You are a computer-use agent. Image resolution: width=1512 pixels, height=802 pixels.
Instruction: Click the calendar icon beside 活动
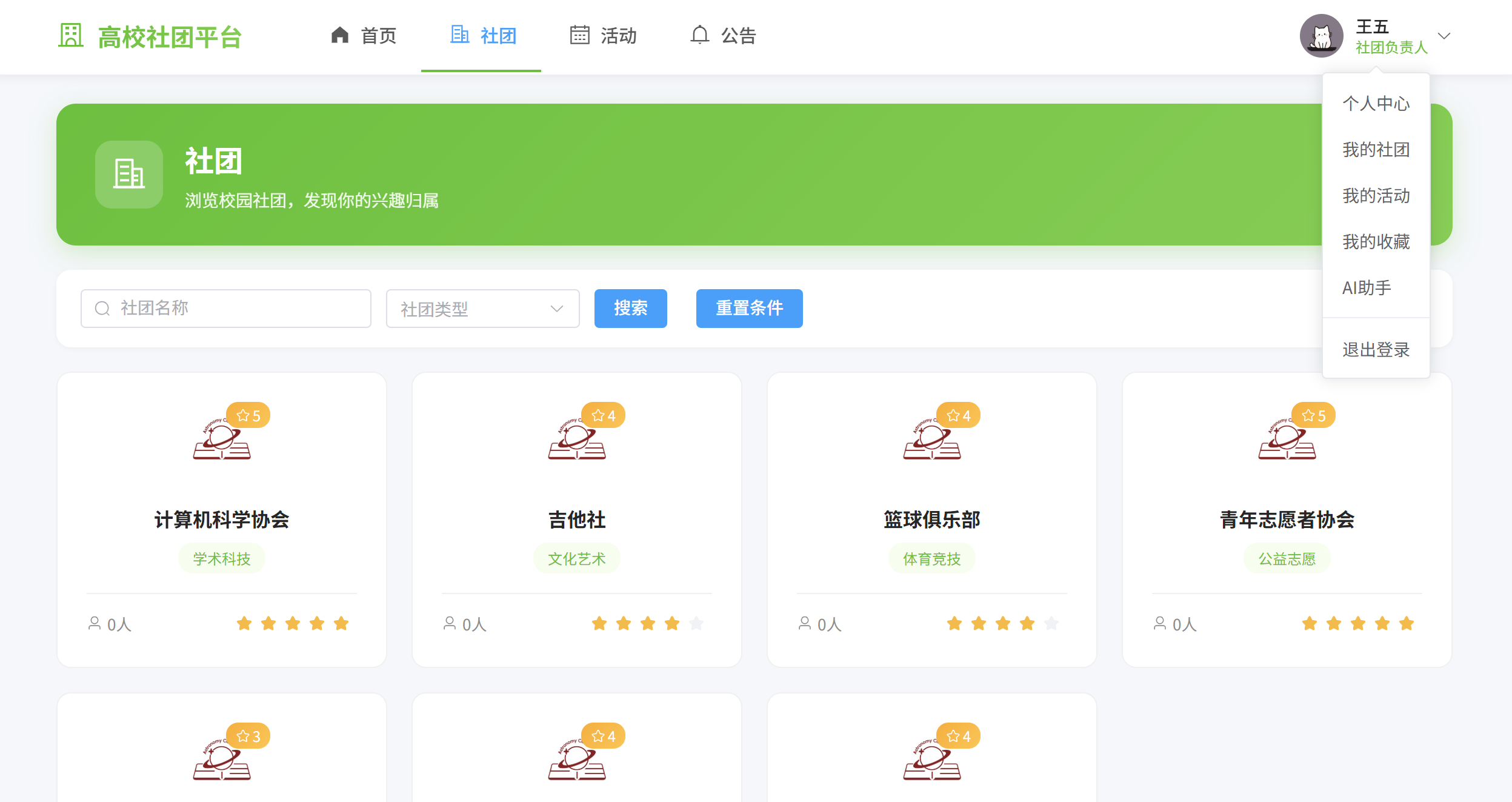[580, 35]
